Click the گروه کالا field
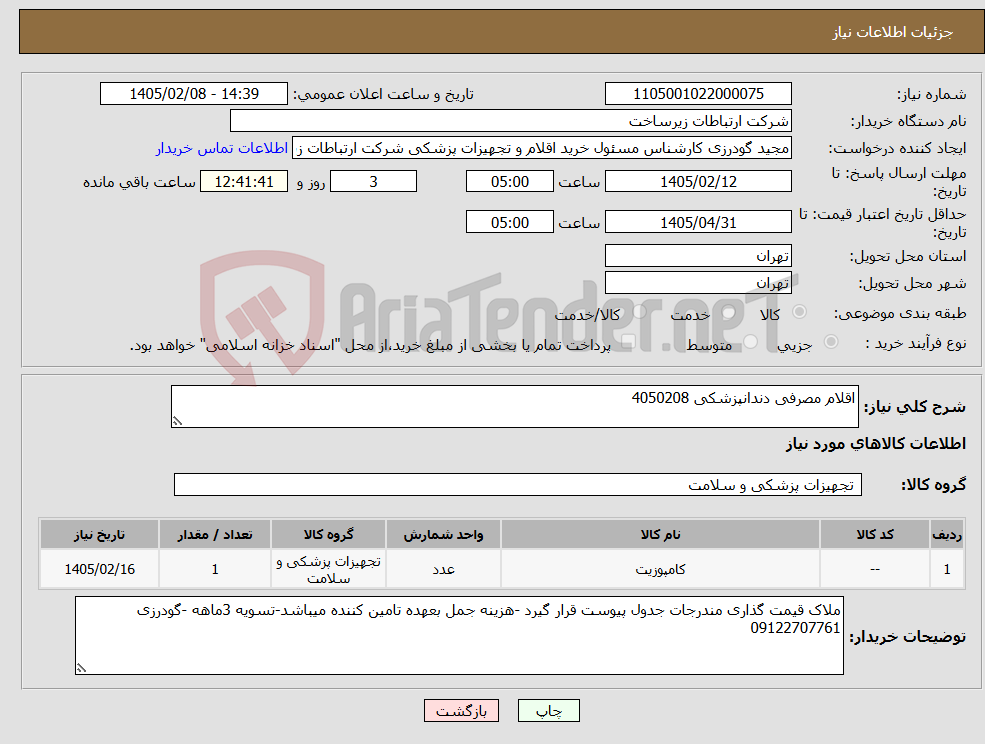The image size is (985, 744). coord(518,484)
